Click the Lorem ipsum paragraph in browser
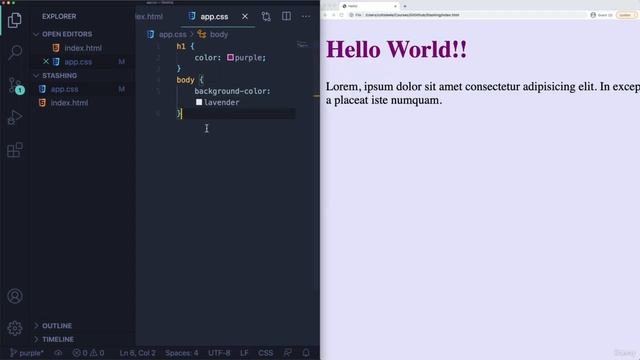 [x=483, y=93]
